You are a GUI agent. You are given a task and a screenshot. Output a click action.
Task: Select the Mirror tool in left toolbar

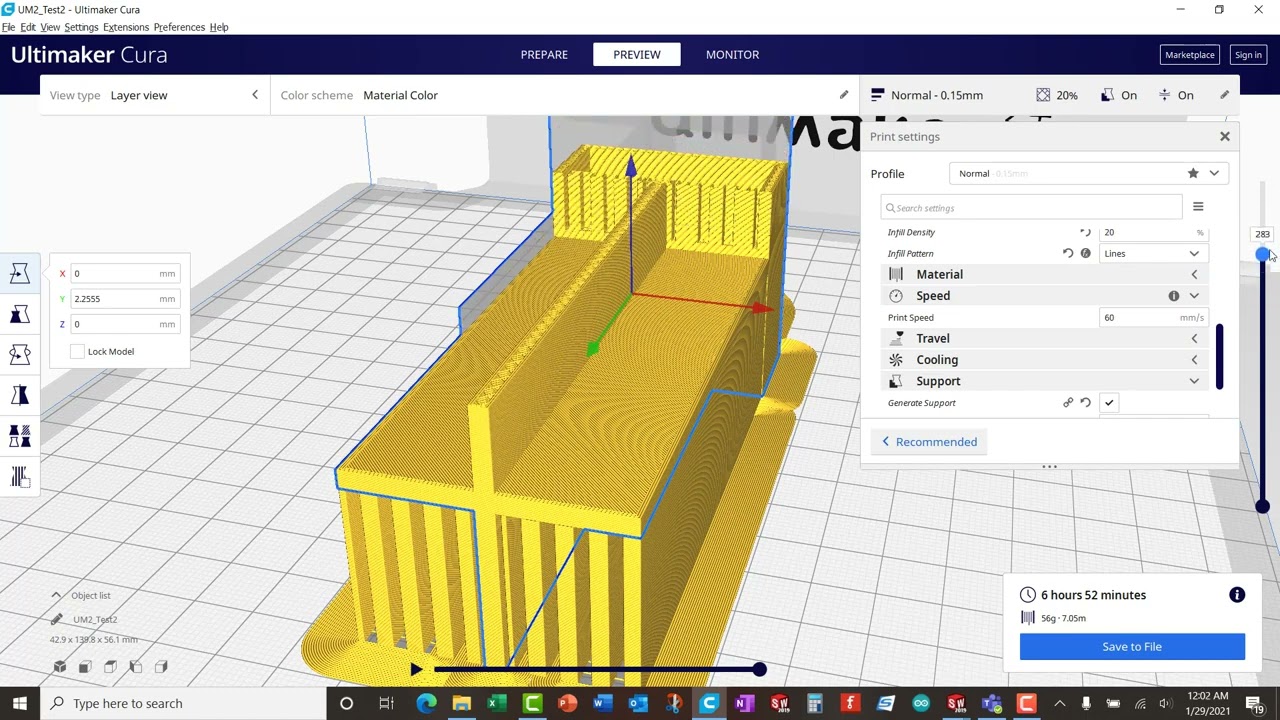coord(19,396)
